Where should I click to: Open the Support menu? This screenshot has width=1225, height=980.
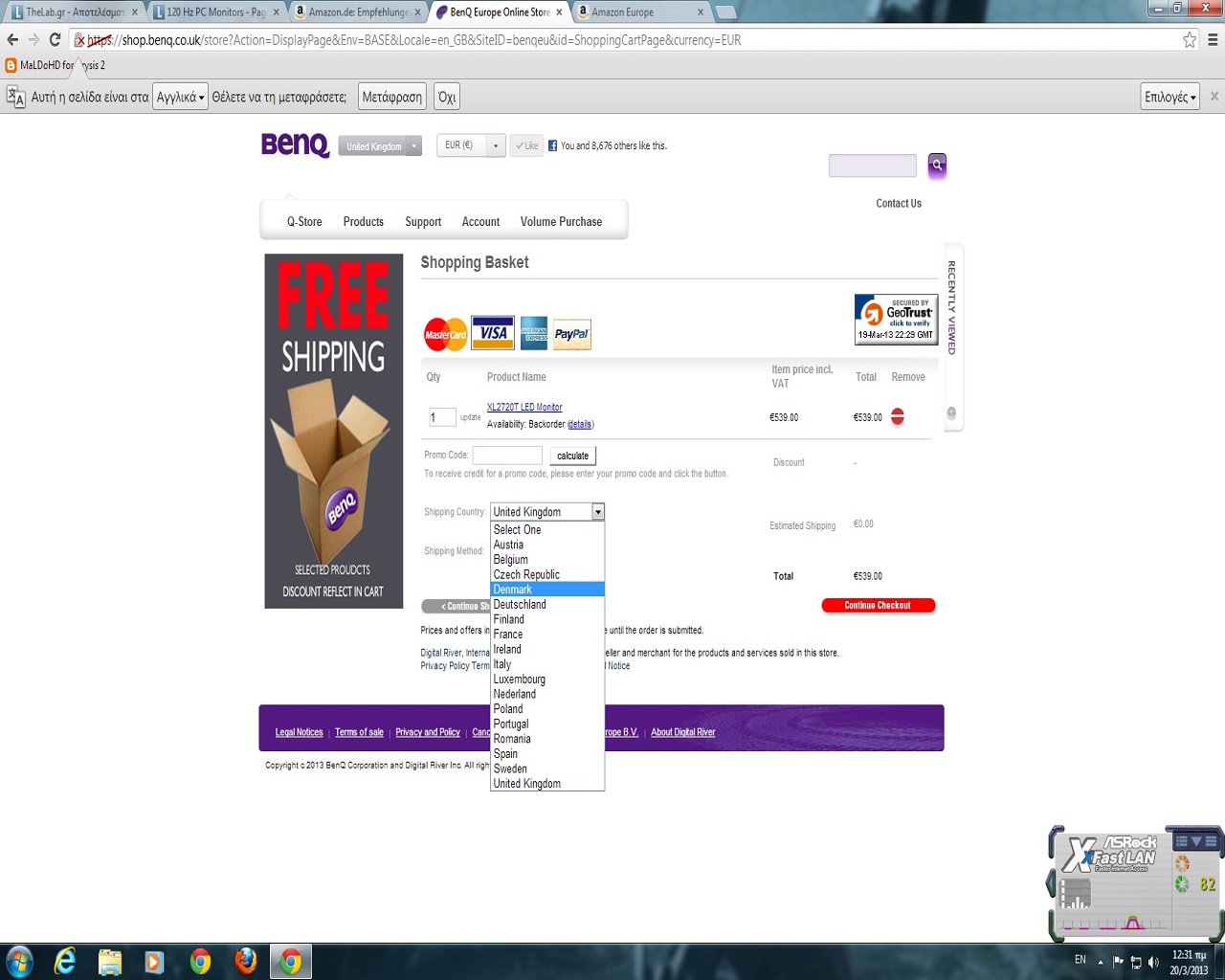(423, 221)
